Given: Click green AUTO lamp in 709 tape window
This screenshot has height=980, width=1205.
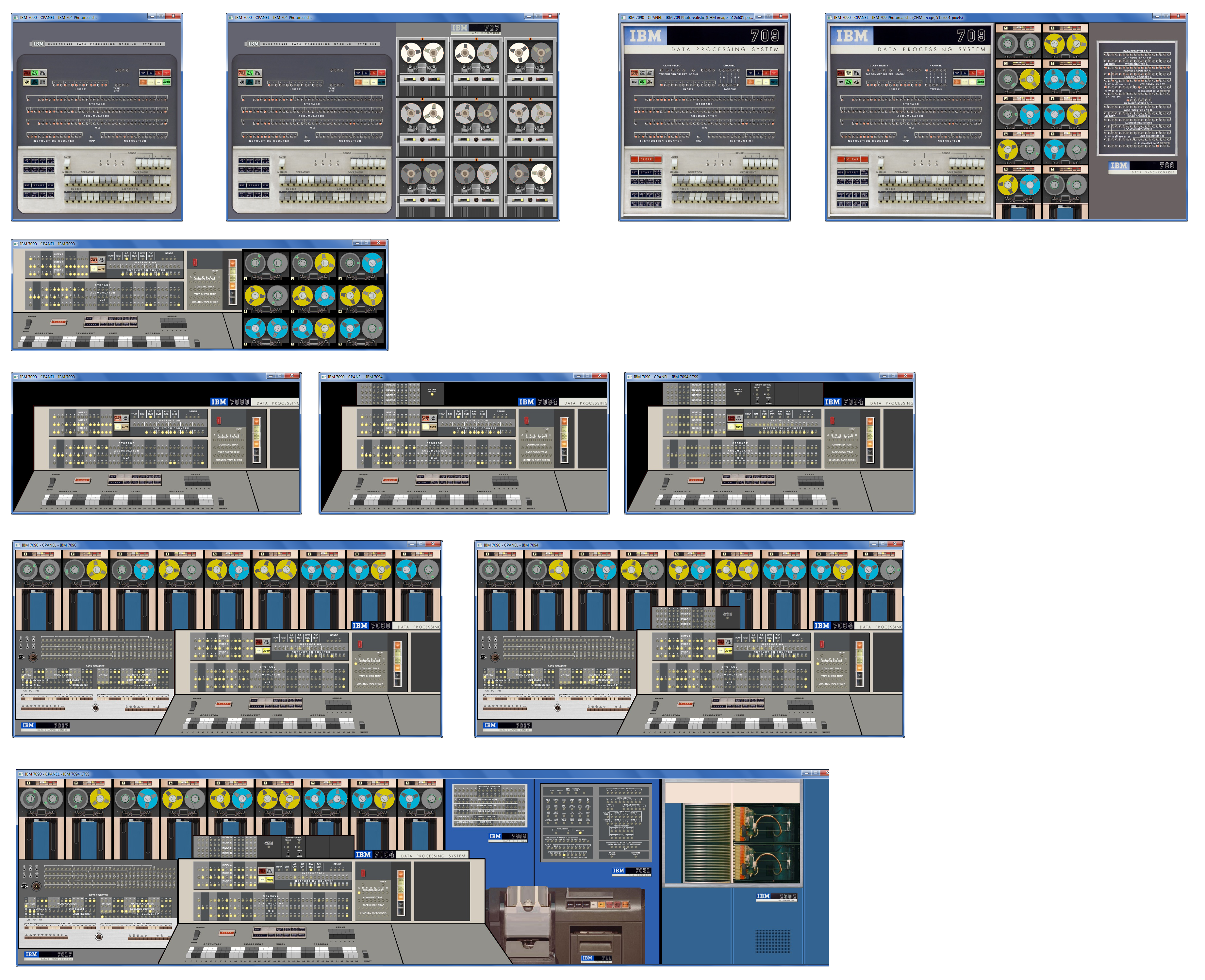Looking at the screenshot, I should pyautogui.click(x=980, y=82).
